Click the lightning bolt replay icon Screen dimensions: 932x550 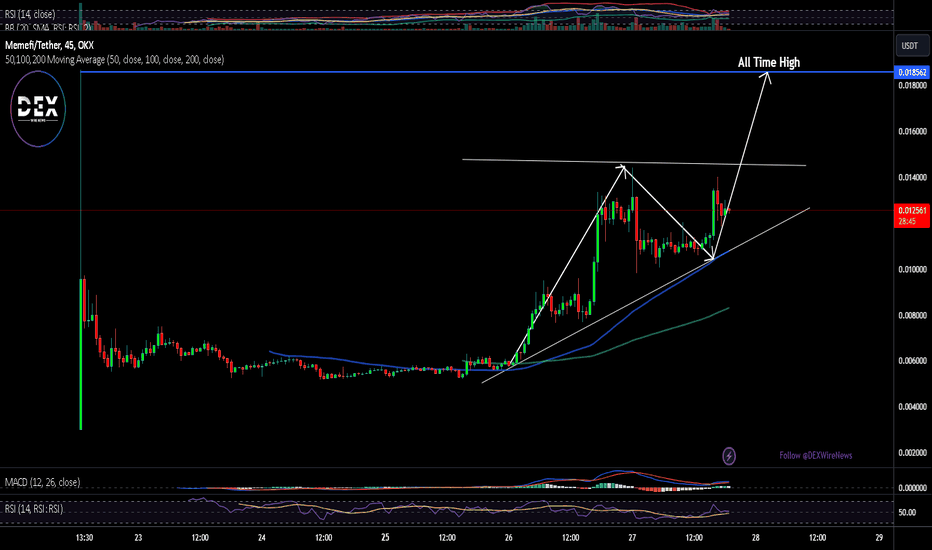729,456
